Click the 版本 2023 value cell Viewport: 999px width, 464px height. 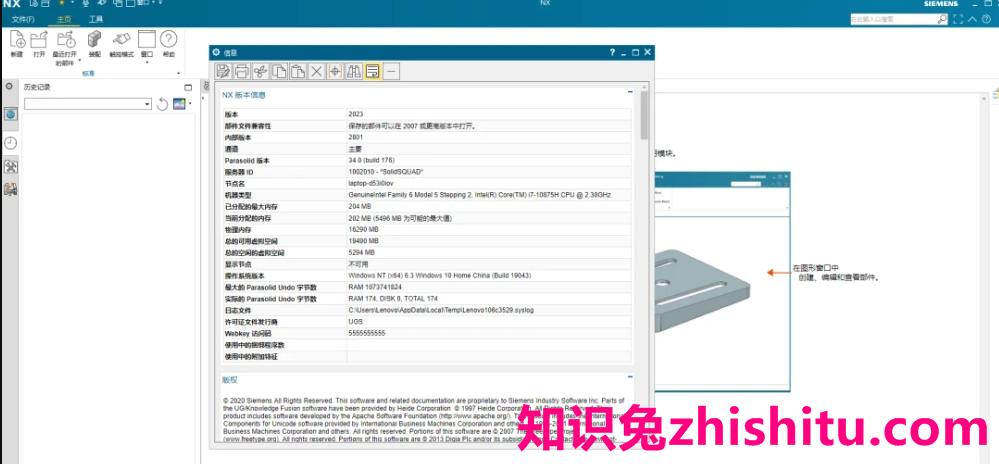pos(489,114)
